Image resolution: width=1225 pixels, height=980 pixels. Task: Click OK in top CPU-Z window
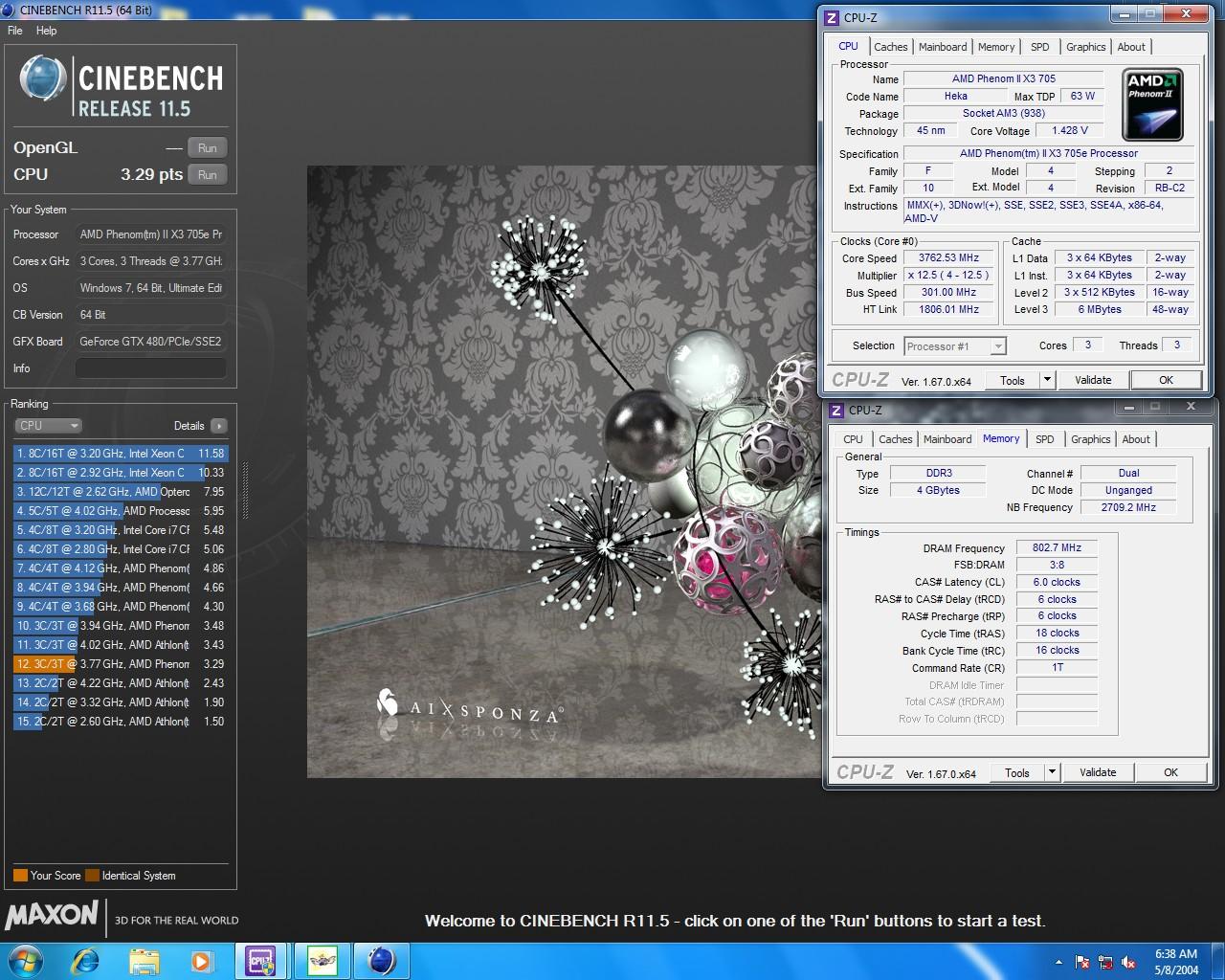pos(1166,380)
